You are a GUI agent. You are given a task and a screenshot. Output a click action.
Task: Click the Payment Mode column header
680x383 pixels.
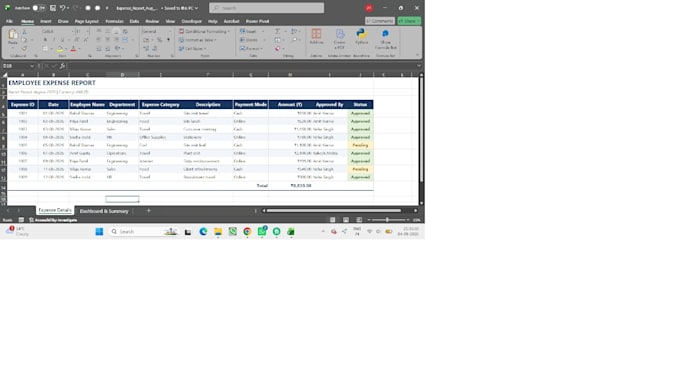pyautogui.click(x=251, y=105)
